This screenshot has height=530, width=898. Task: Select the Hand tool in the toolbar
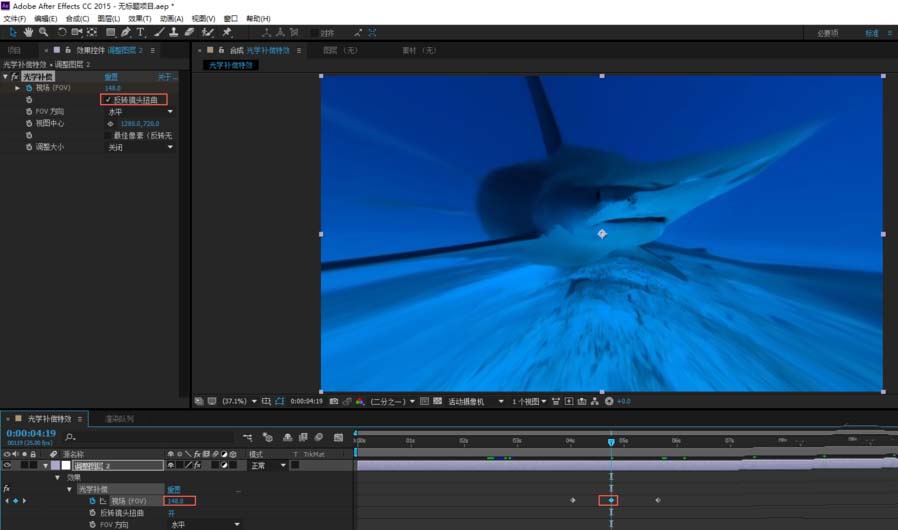pos(28,32)
